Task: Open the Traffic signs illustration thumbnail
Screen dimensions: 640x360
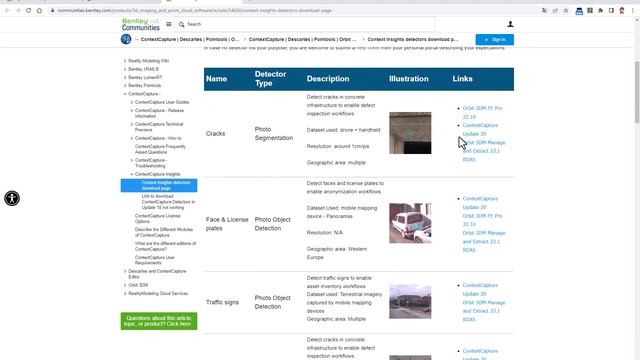Action: [410, 302]
